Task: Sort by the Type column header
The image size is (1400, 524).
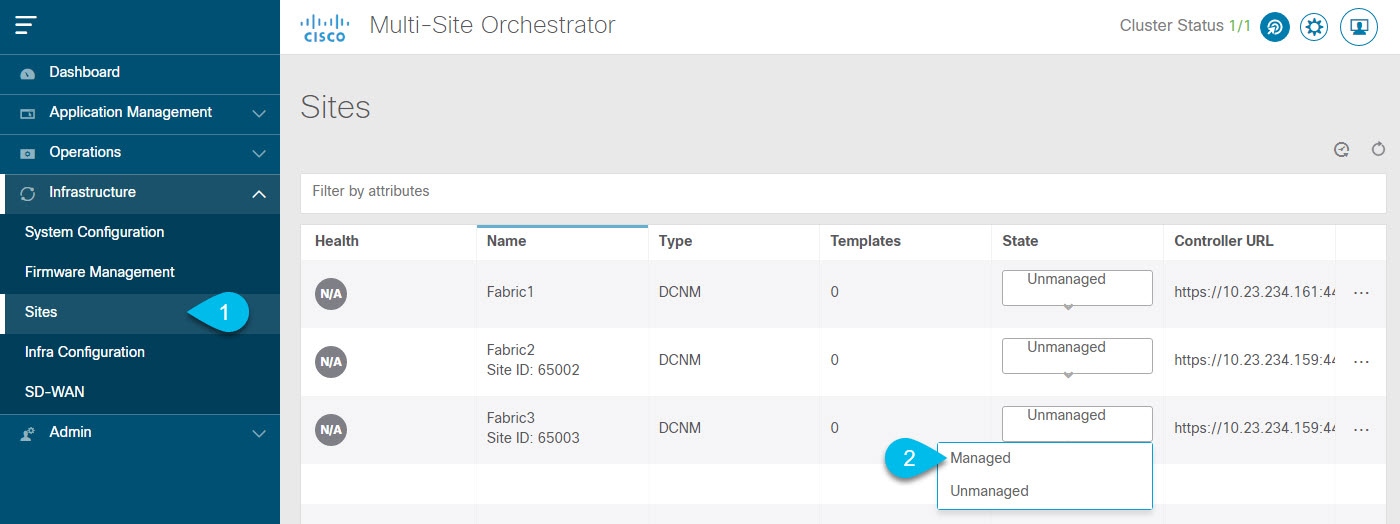Action: coord(675,241)
